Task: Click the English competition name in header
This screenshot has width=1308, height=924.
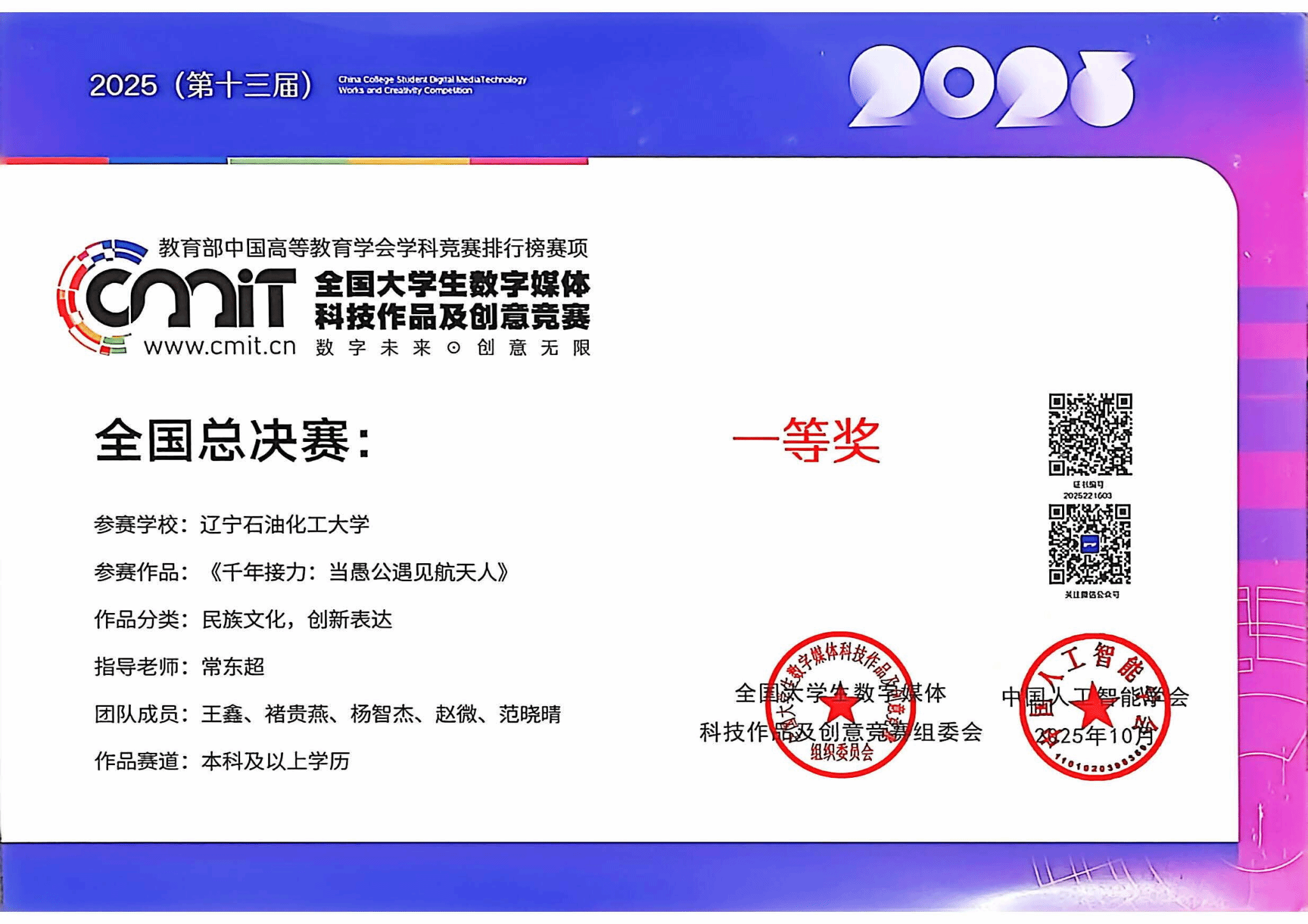Action: click(432, 85)
